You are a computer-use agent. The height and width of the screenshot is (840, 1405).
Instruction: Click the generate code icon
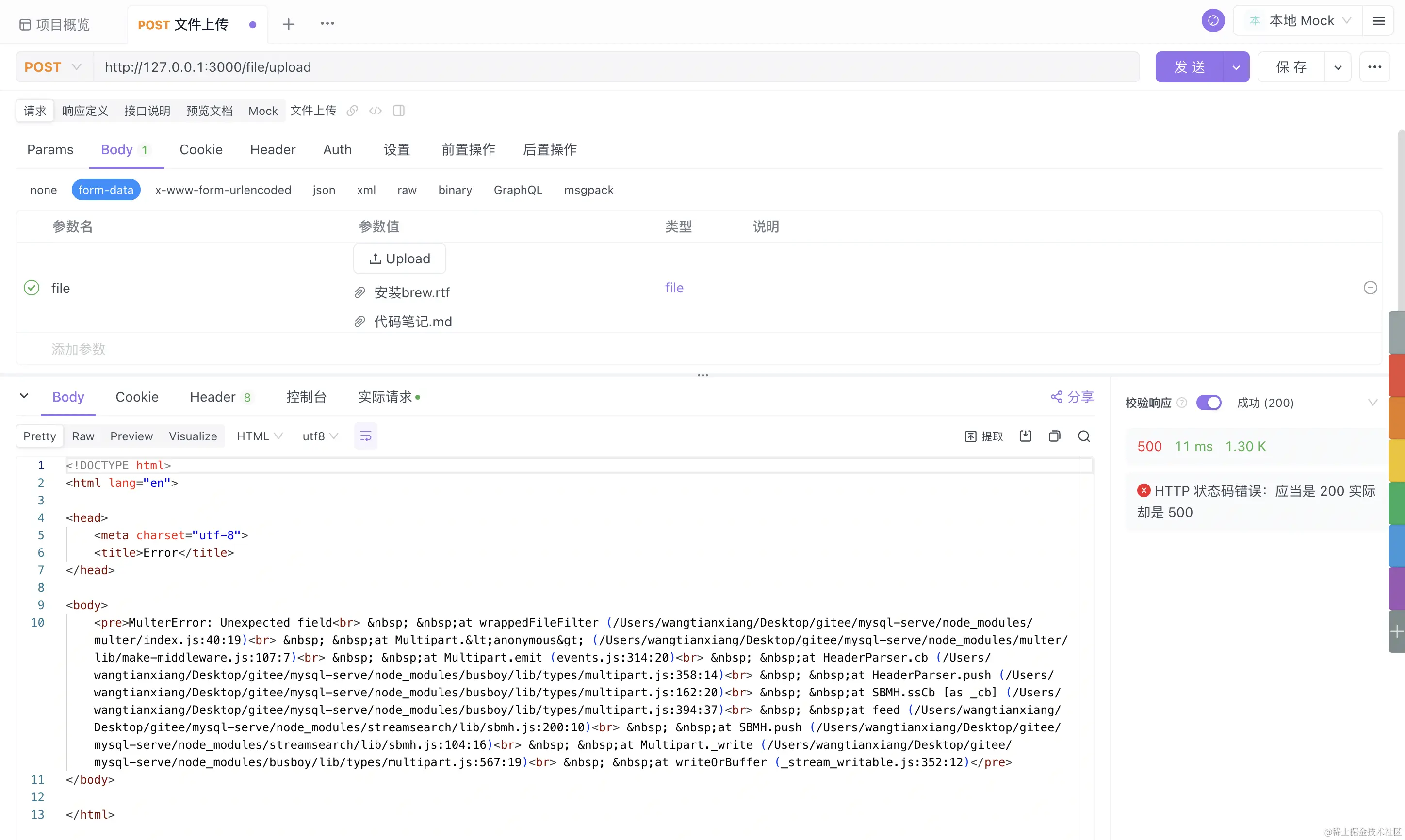pos(376,111)
